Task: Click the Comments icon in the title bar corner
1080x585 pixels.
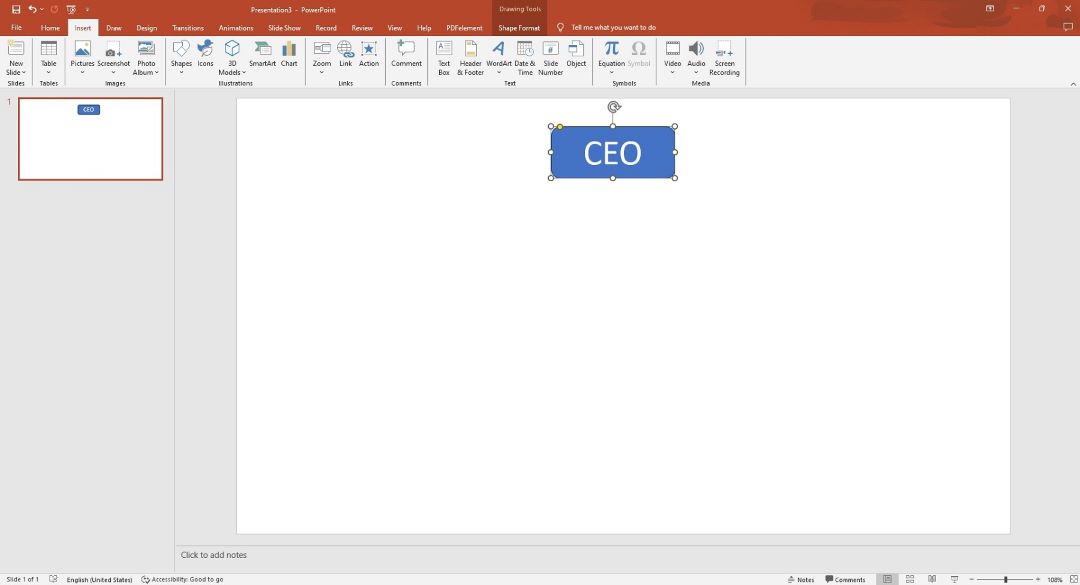Action: coord(1068,28)
